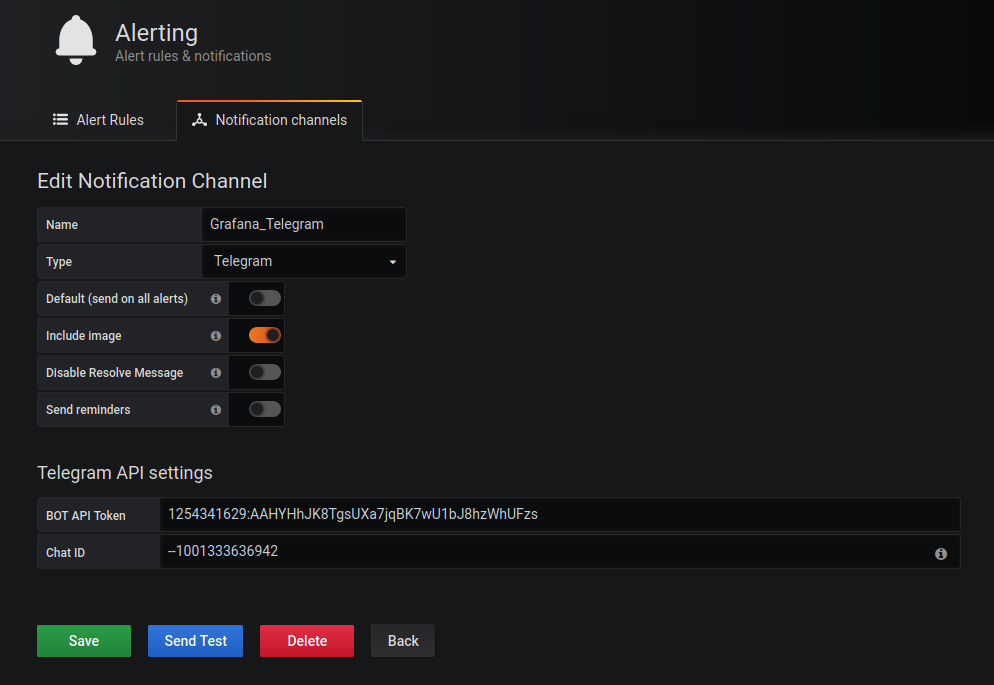This screenshot has height=685, width=994.
Task: Click info icon beside Default (send on all alerts)
Action: (x=216, y=298)
